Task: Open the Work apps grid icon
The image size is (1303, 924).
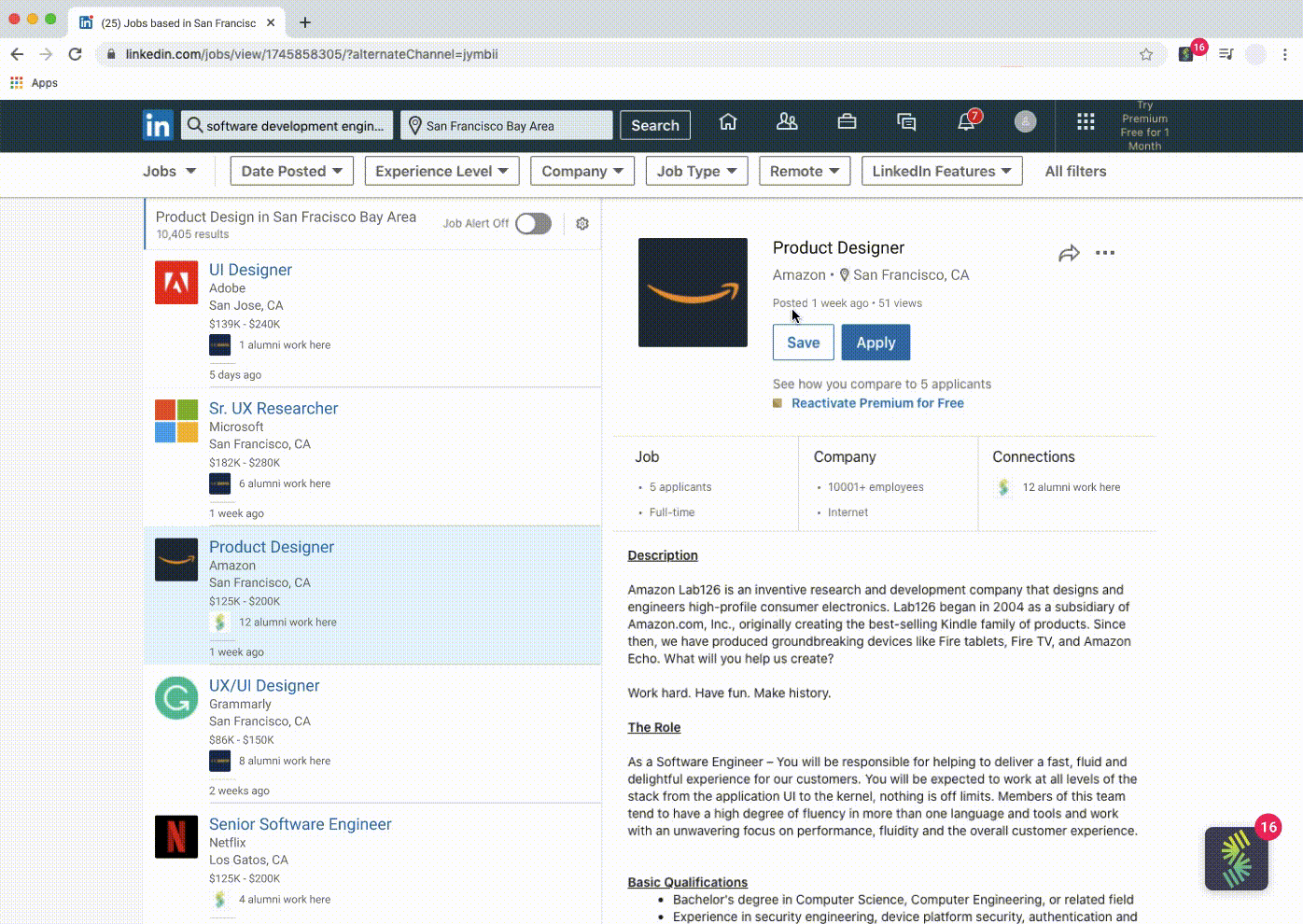Action: tap(1086, 121)
